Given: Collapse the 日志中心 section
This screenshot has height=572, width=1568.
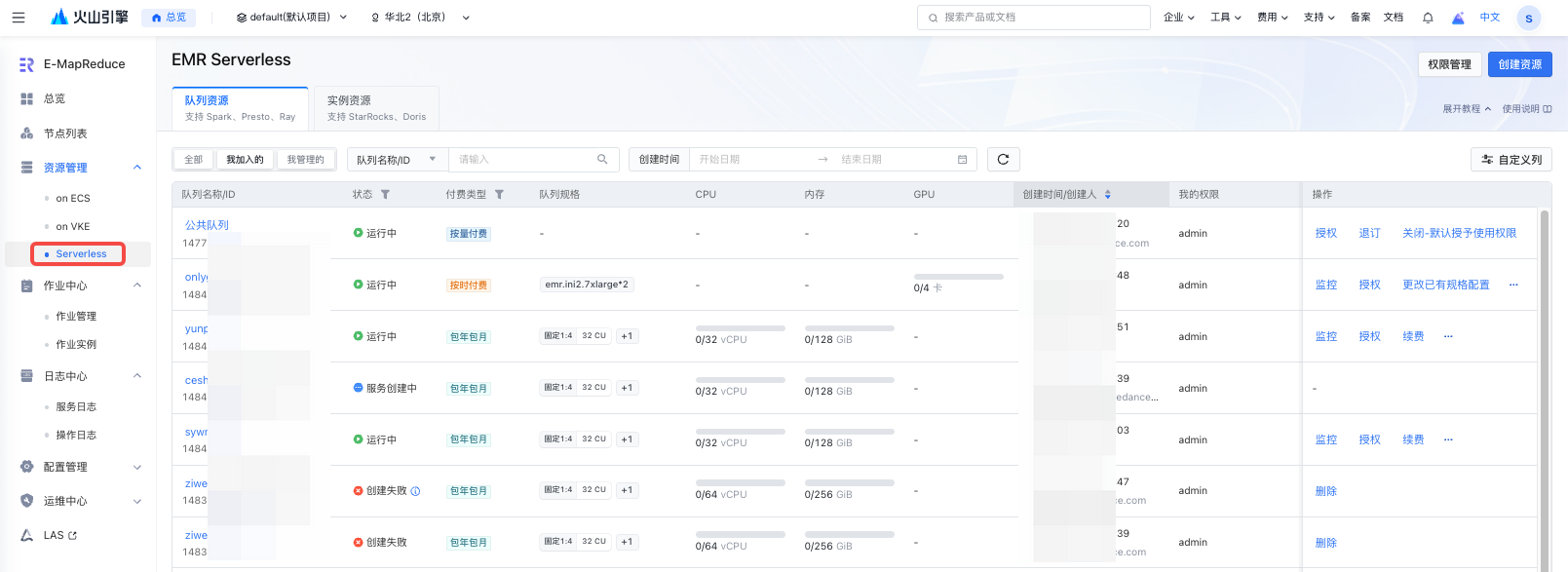Looking at the screenshot, I should point(137,376).
